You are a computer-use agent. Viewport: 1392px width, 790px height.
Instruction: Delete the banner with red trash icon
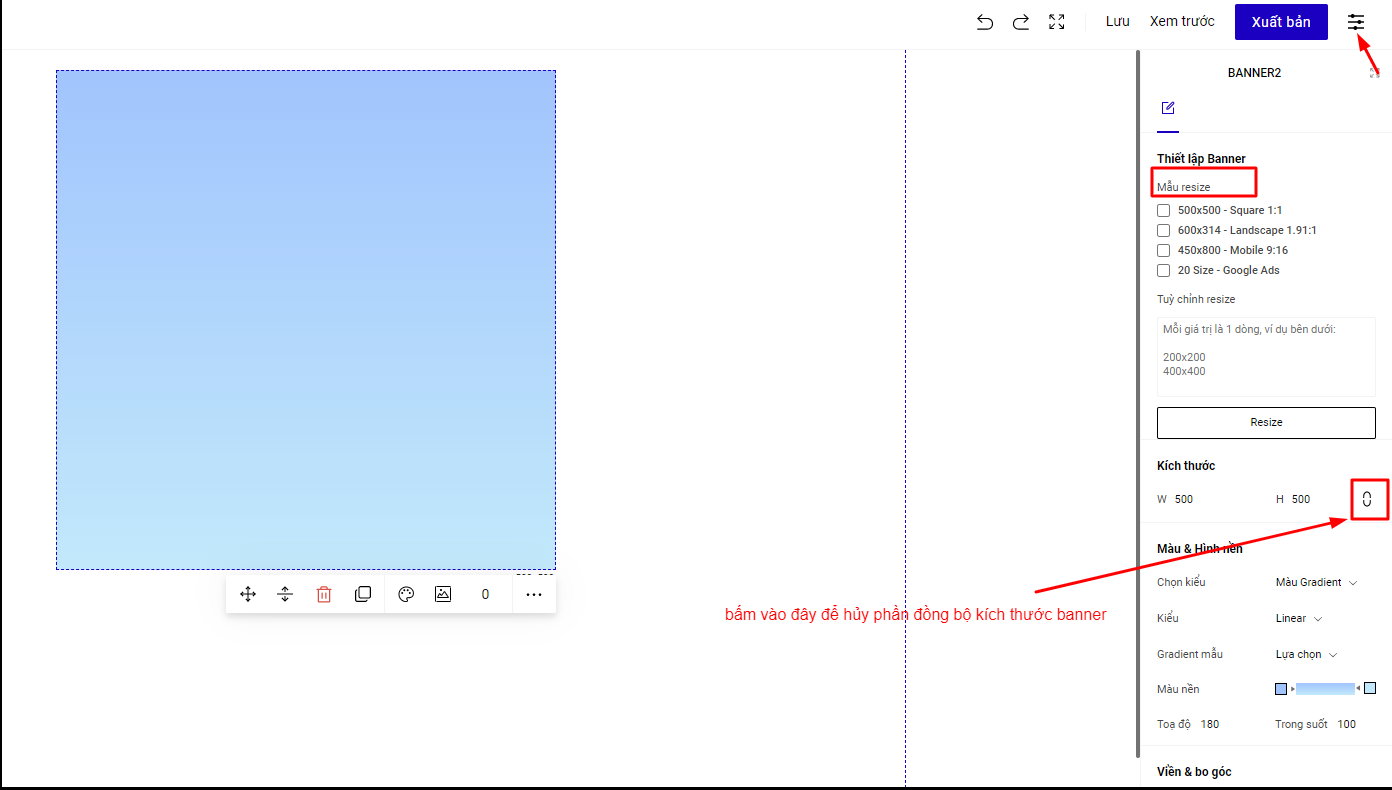[324, 594]
